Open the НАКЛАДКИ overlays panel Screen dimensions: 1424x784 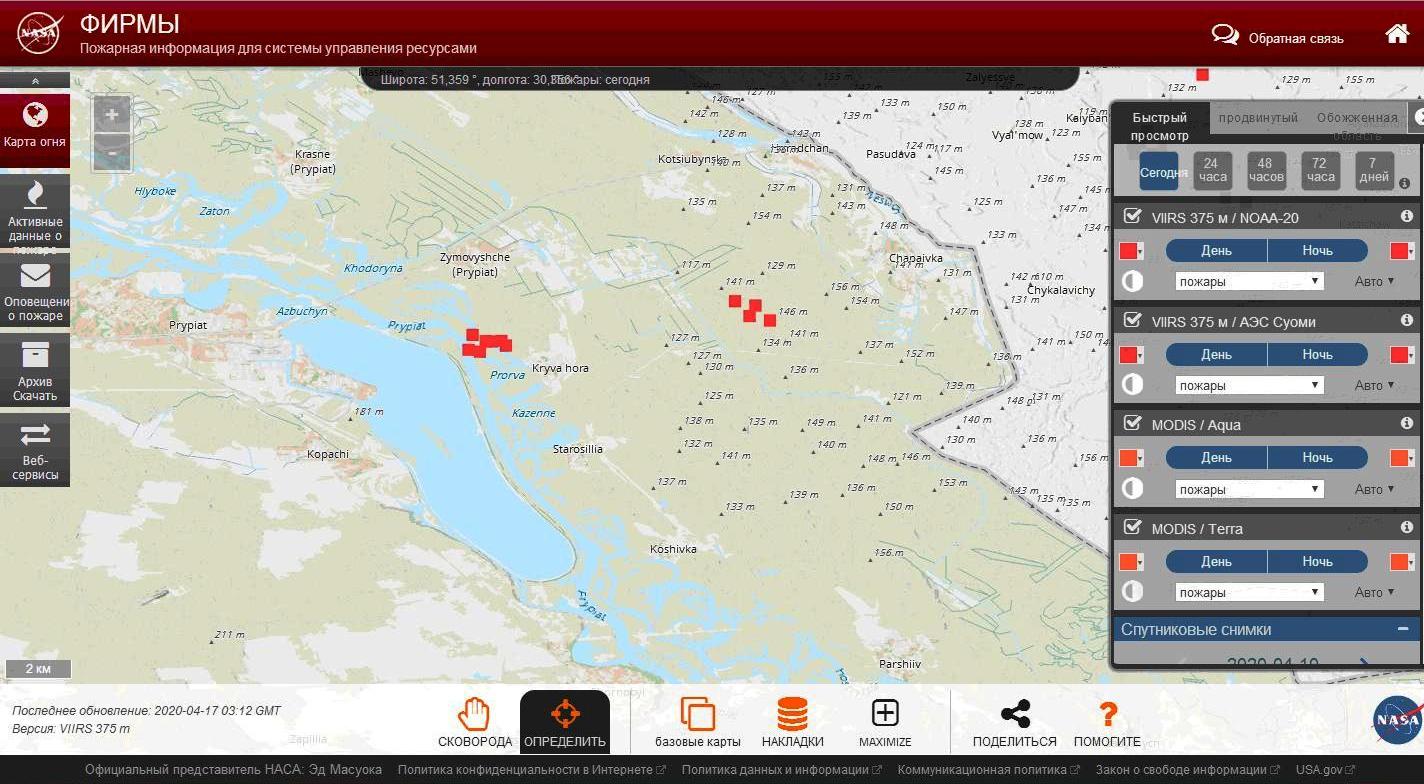click(792, 720)
